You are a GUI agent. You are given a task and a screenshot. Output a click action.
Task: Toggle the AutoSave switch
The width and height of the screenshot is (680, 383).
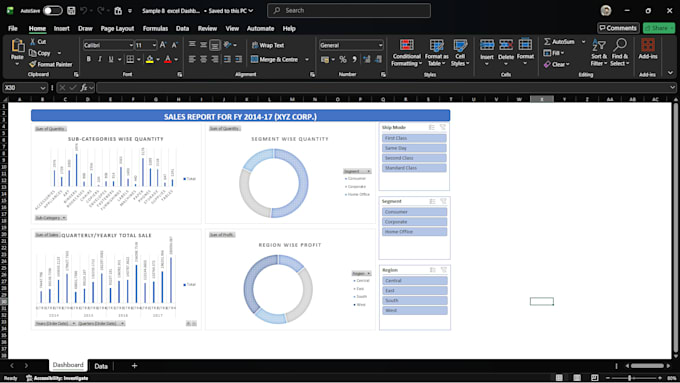52,10
